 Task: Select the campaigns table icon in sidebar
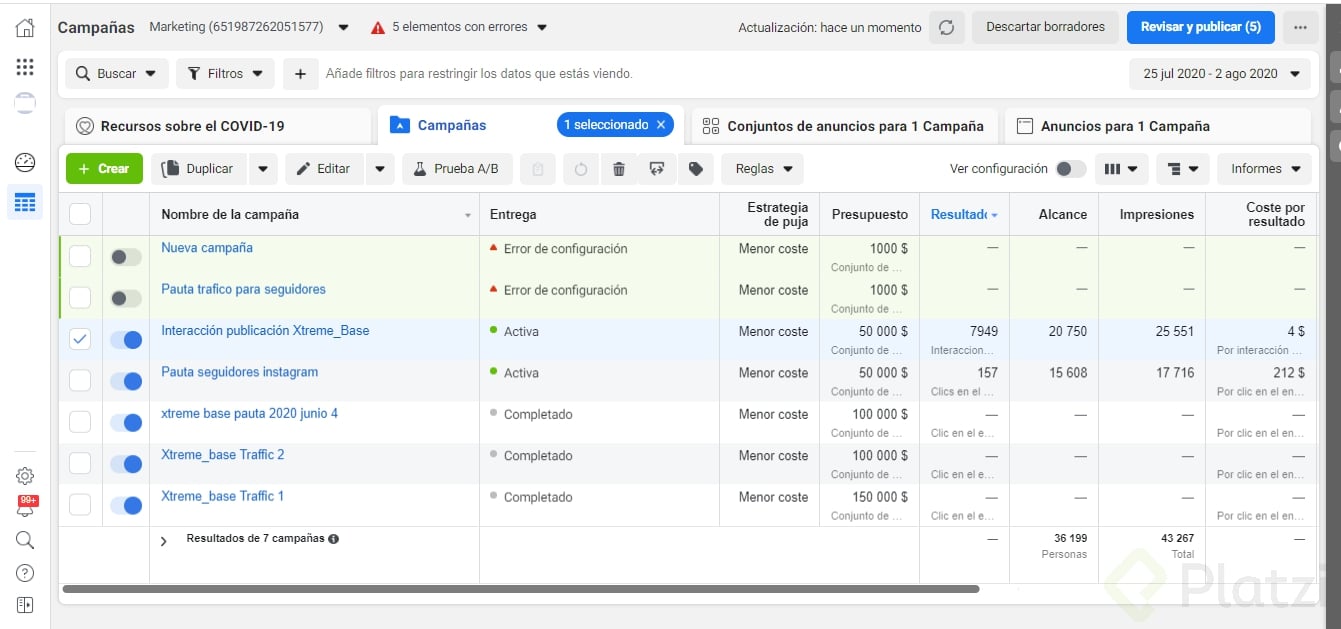point(25,202)
